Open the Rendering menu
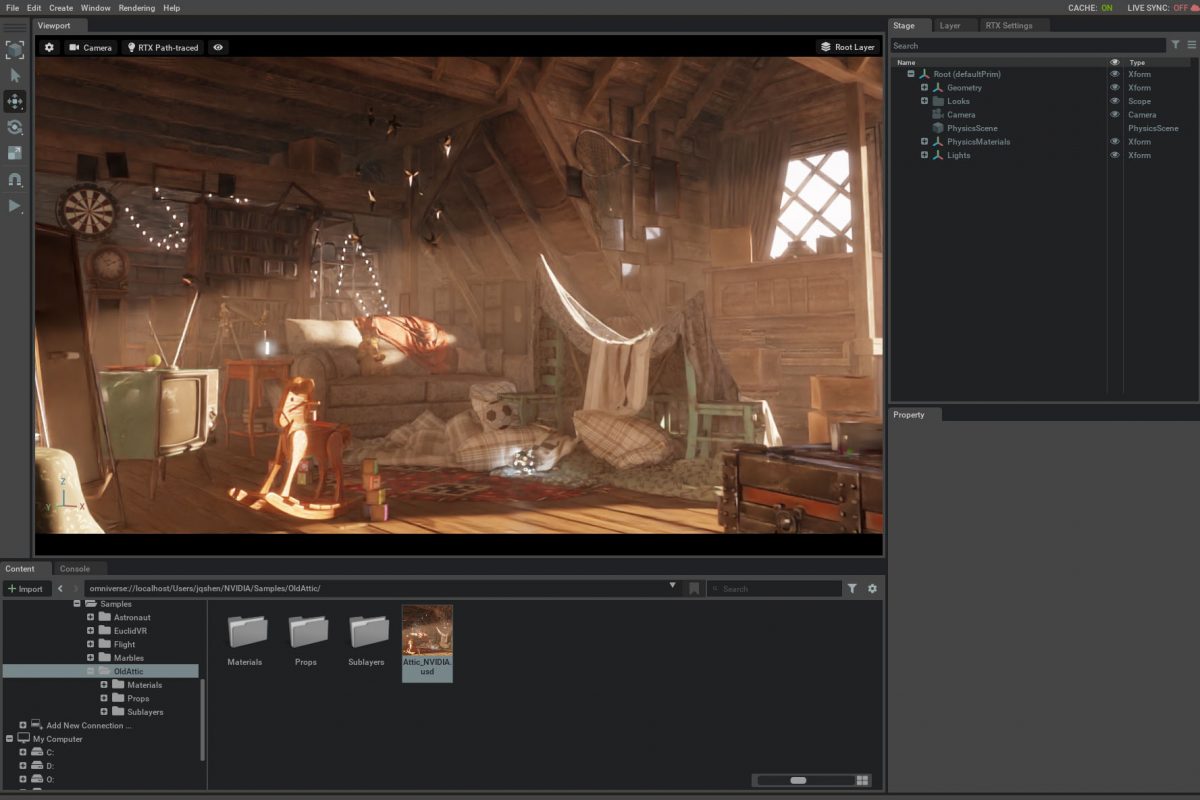Screen dimensions: 1200x800 point(137,8)
